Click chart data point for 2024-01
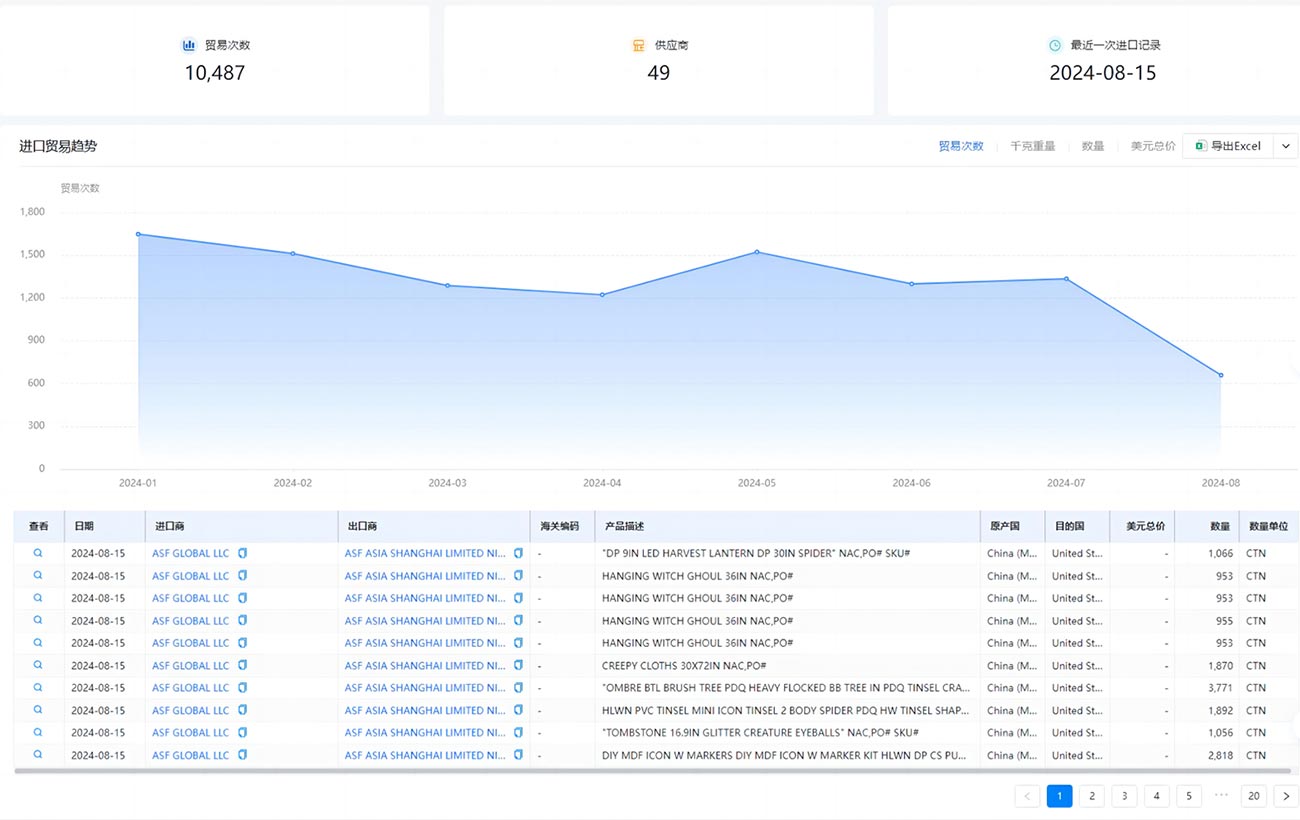 coord(138,234)
